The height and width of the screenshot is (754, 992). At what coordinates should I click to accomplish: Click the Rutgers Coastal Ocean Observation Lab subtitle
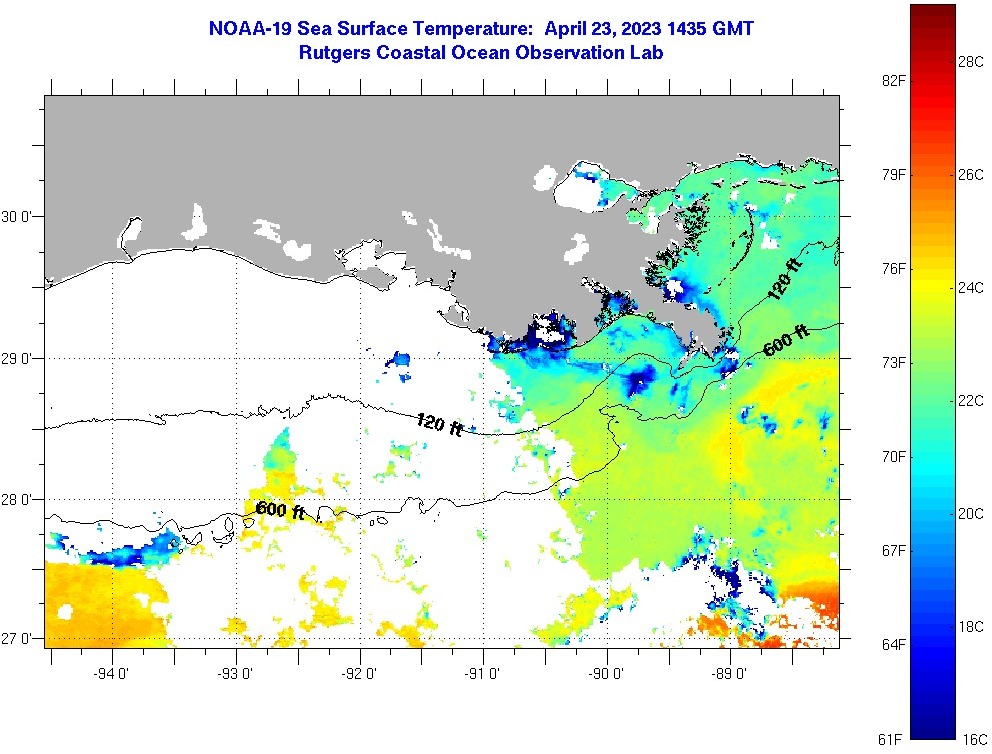(x=481, y=53)
